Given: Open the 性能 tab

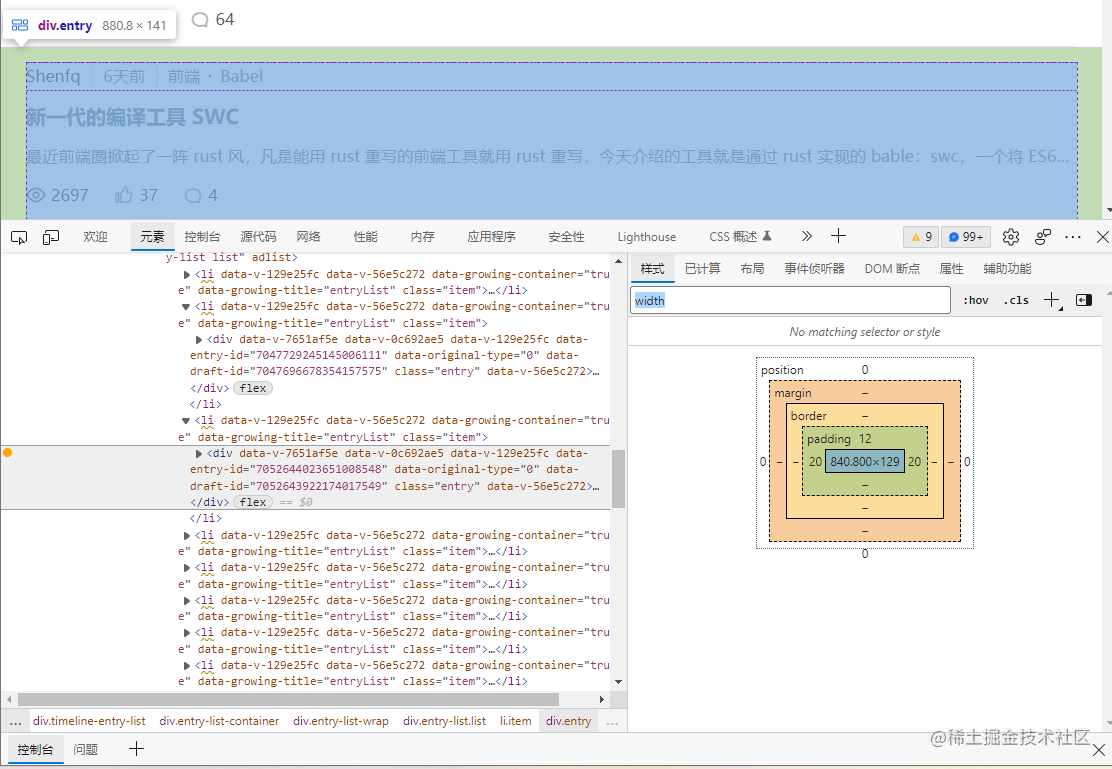Looking at the screenshot, I should 365,237.
